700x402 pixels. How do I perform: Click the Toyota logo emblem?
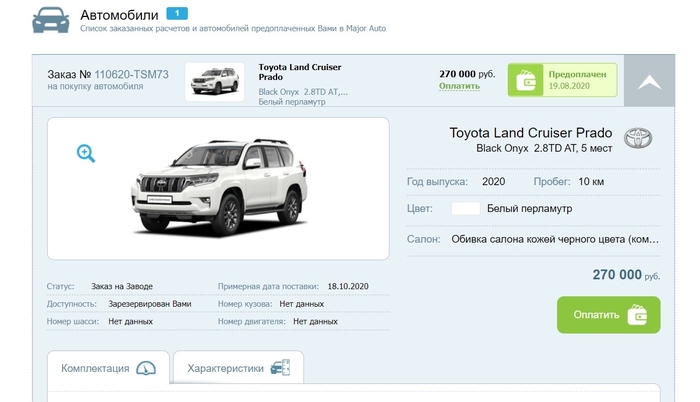(x=638, y=139)
